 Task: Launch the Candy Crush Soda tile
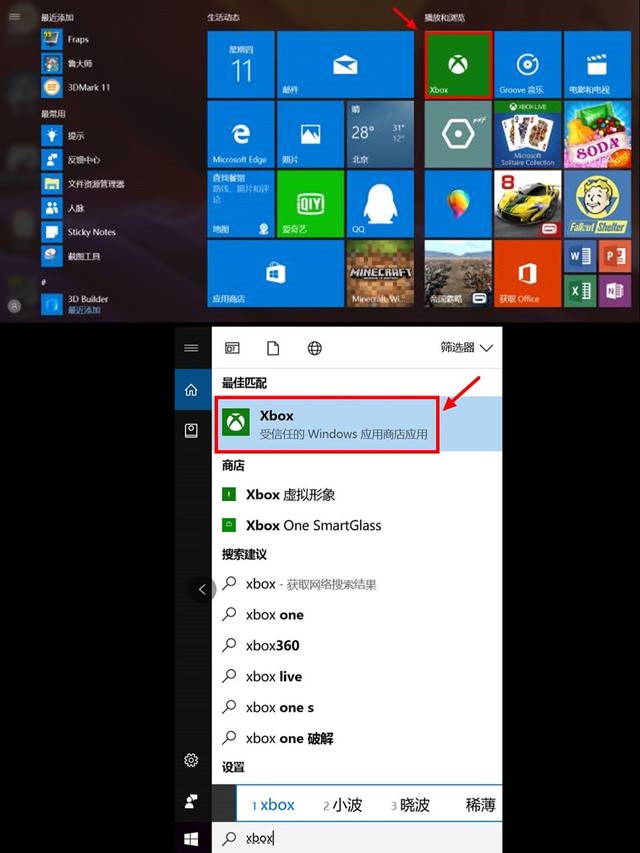coord(597,134)
